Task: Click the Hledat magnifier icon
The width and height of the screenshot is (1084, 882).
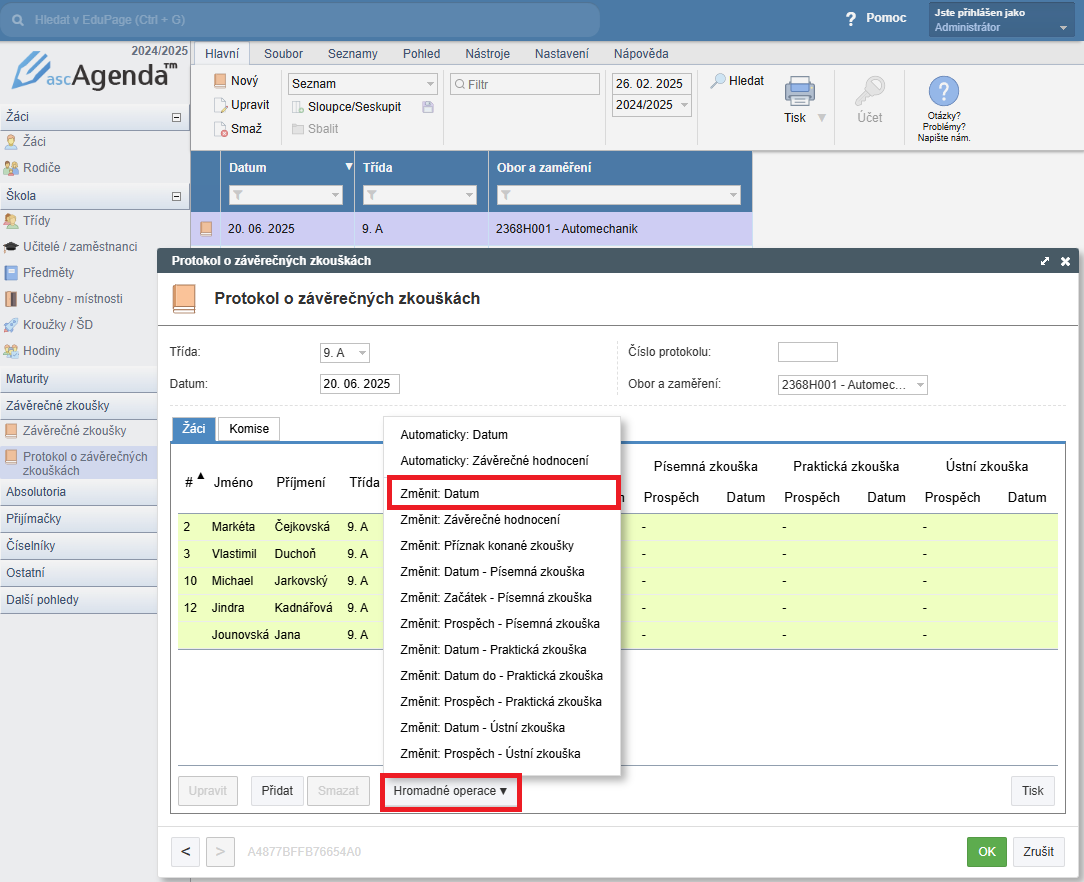Action: [718, 81]
